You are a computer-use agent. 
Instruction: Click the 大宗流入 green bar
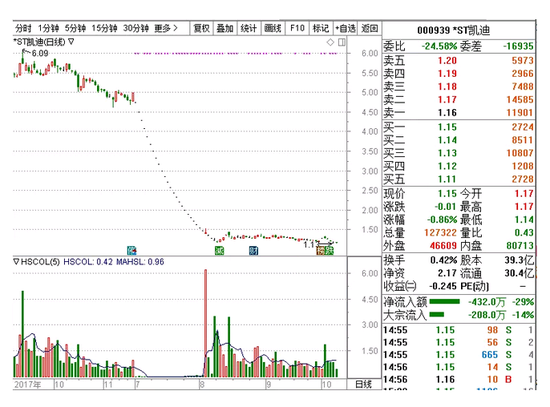point(437,314)
